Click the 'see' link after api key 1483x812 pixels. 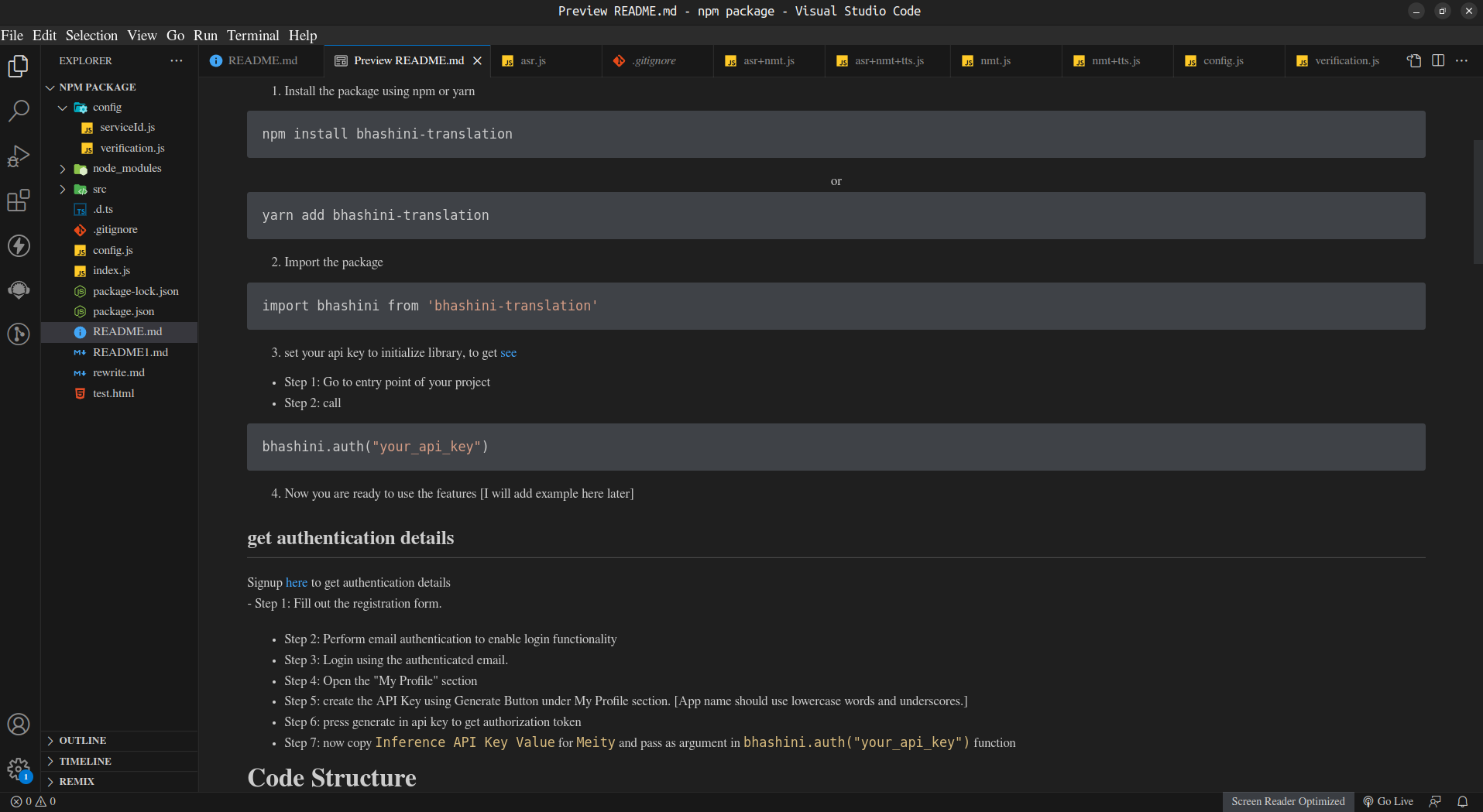click(x=508, y=353)
